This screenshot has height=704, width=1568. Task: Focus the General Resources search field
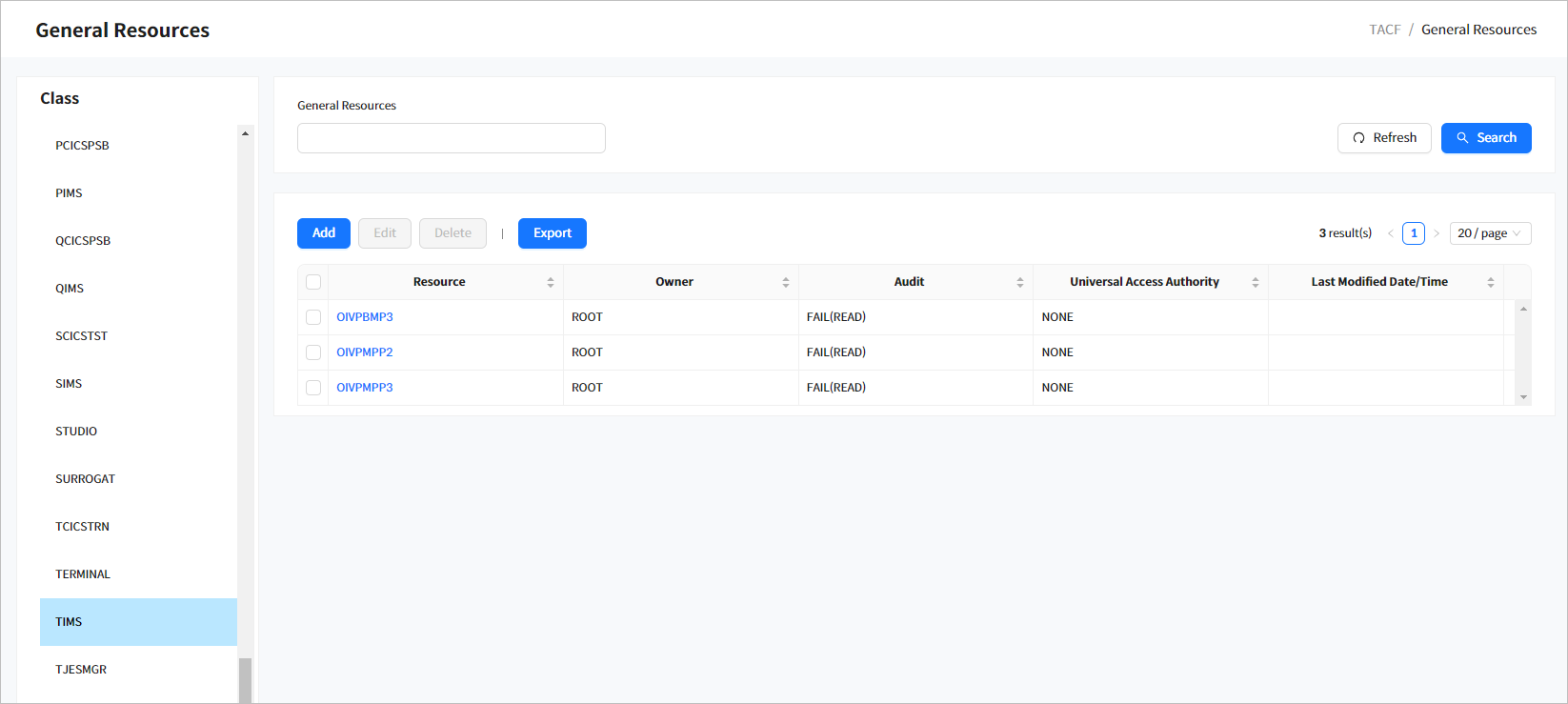click(x=451, y=138)
